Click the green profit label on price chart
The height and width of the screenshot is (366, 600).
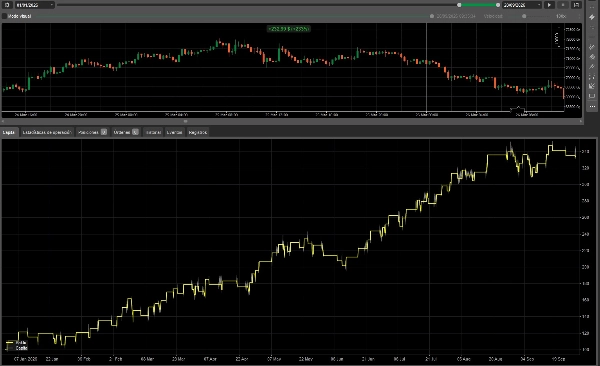(289, 29)
